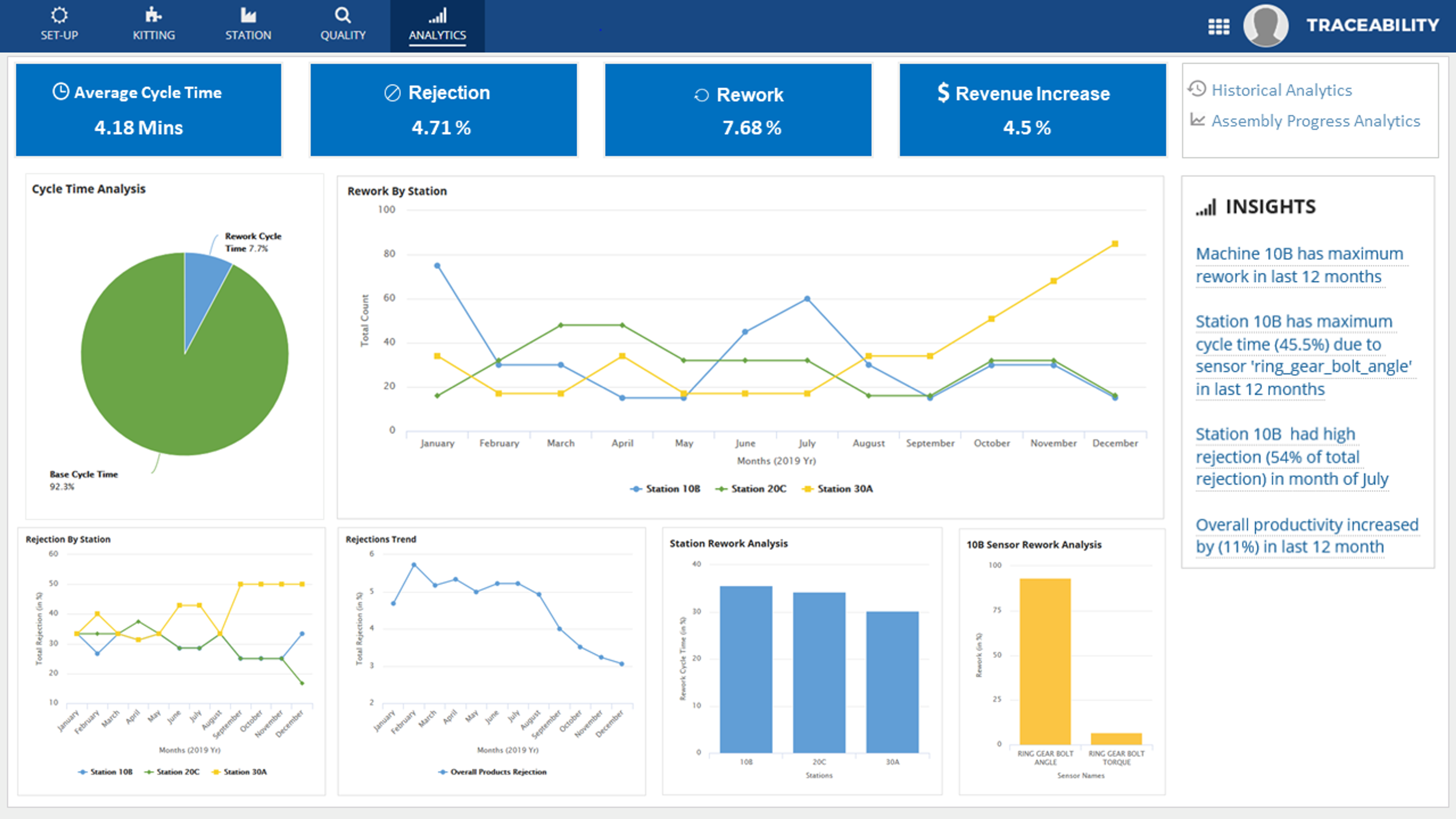Click the INSIGHTS signal bars icon

[x=1206, y=207]
